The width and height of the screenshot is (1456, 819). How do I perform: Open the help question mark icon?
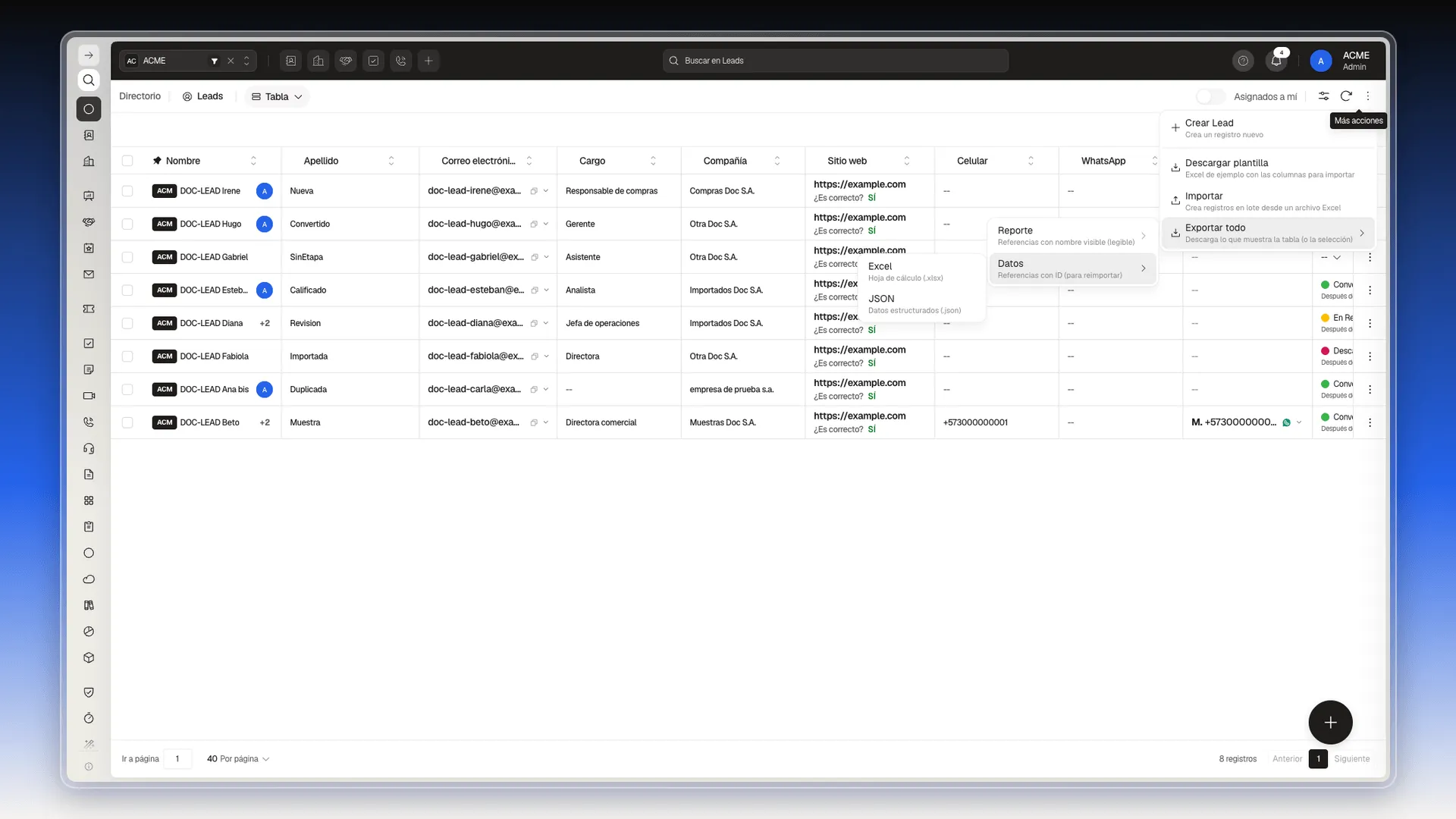coord(1243,61)
